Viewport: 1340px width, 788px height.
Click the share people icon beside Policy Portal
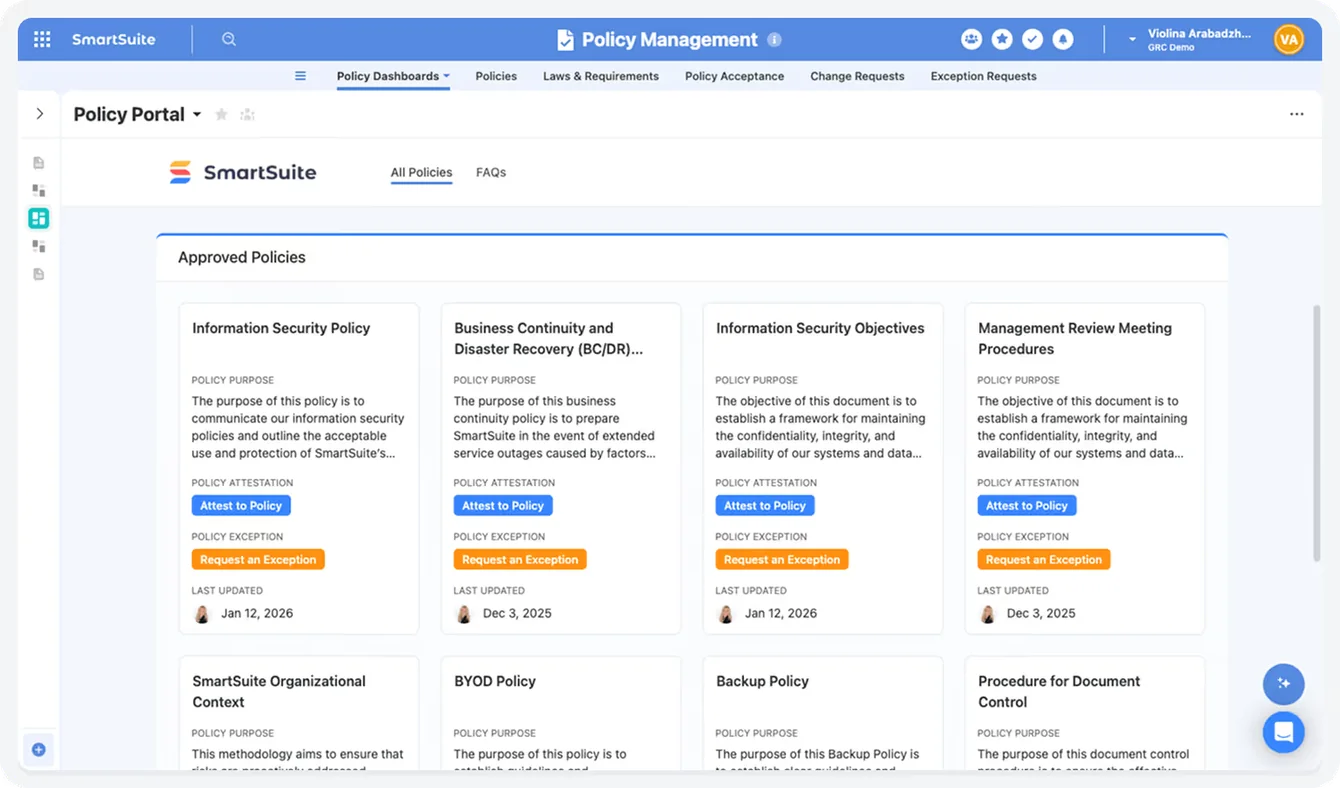tap(248, 115)
